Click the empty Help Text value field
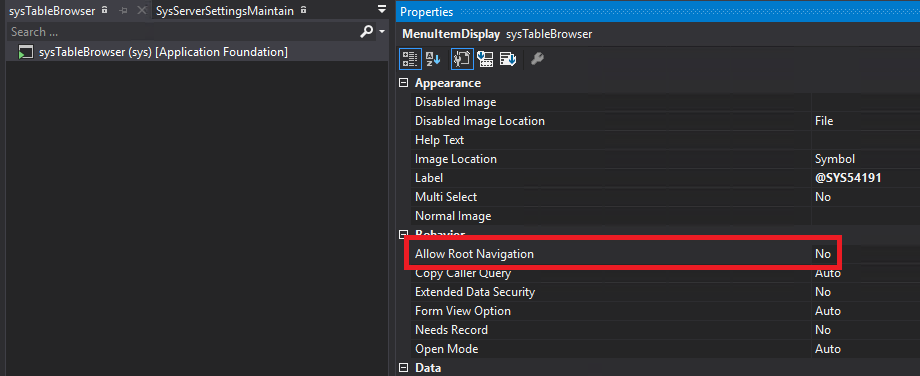 (x=866, y=140)
